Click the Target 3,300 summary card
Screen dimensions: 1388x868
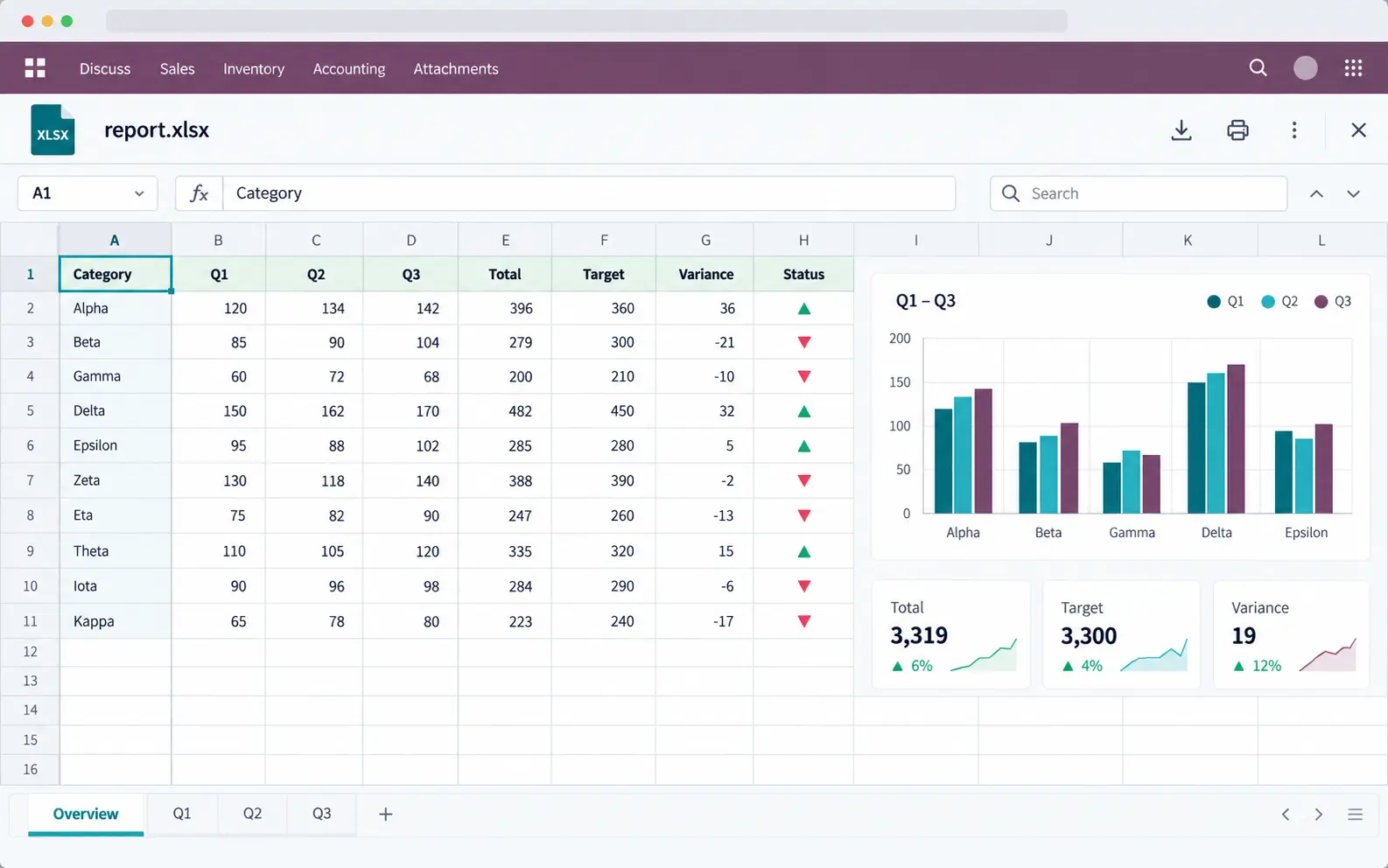point(1121,634)
